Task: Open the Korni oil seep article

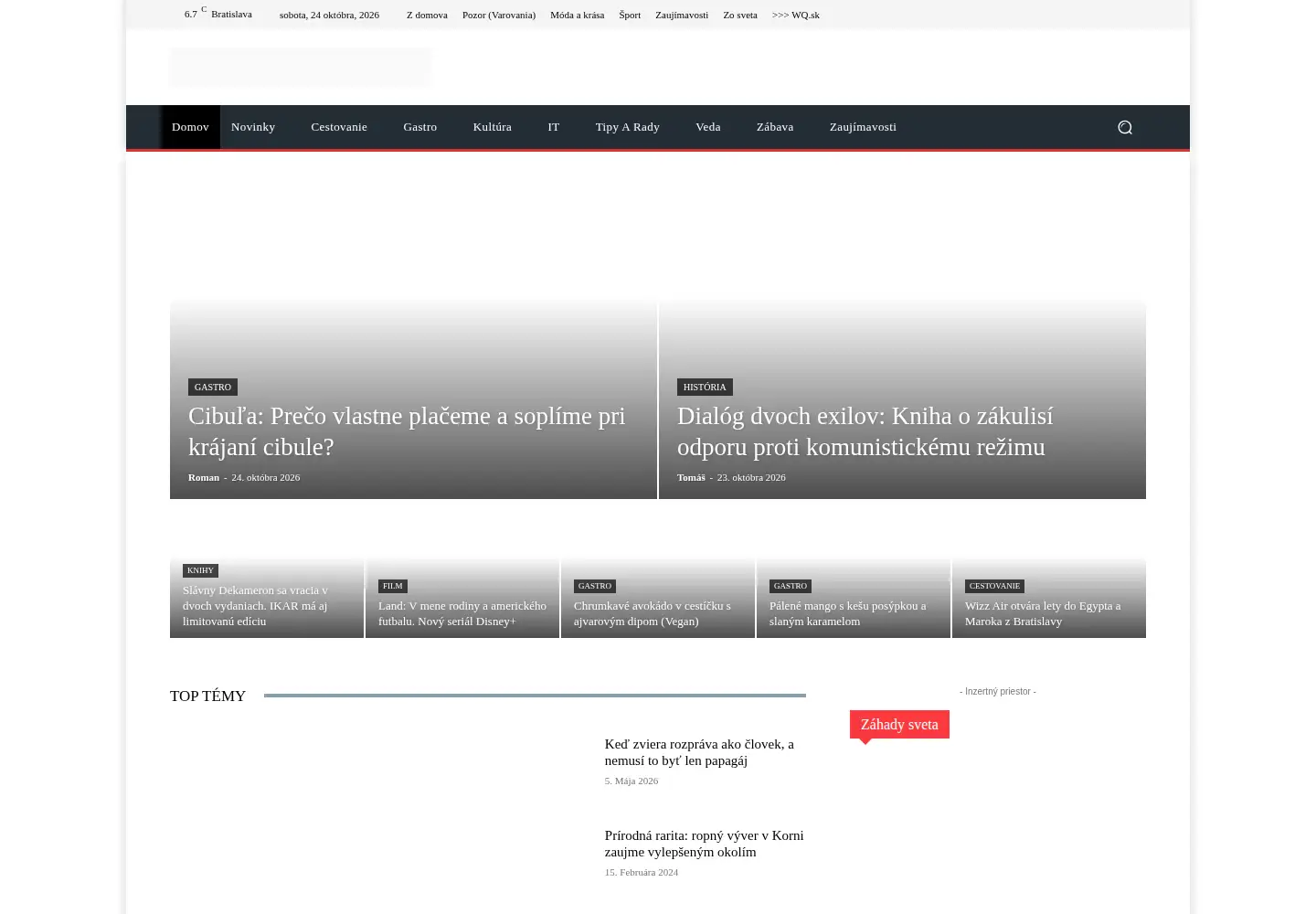Action: coord(704,844)
